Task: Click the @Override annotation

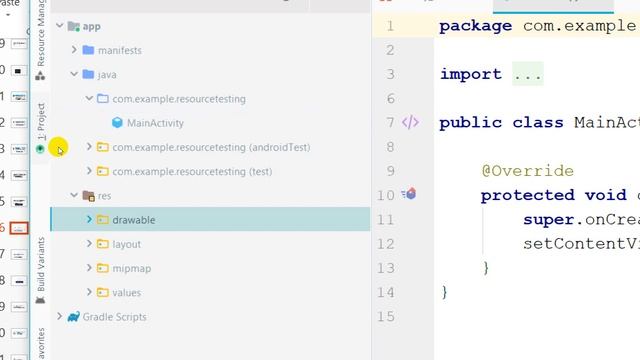Action: [x=528, y=171]
